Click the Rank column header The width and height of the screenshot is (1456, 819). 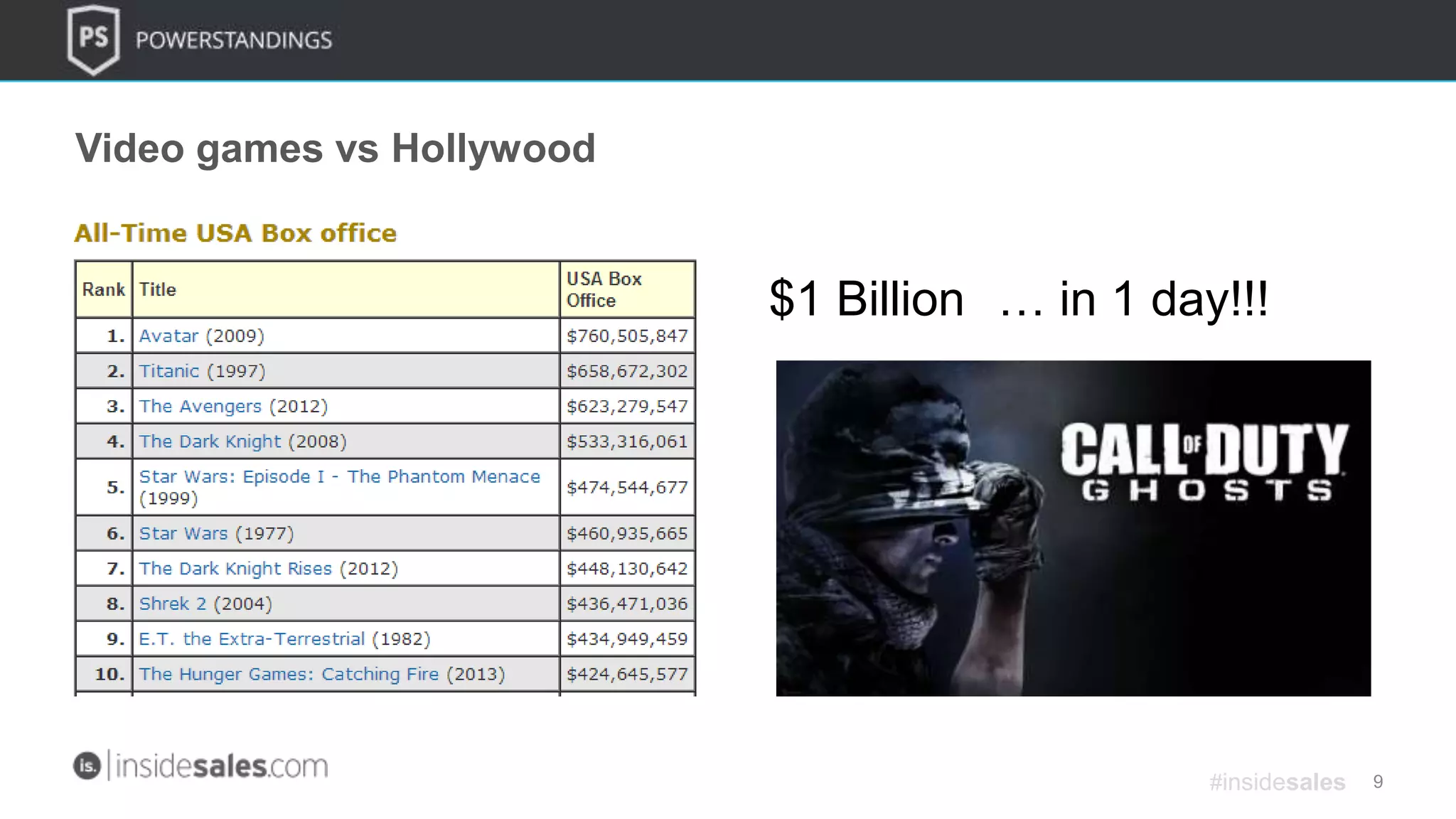click(103, 289)
